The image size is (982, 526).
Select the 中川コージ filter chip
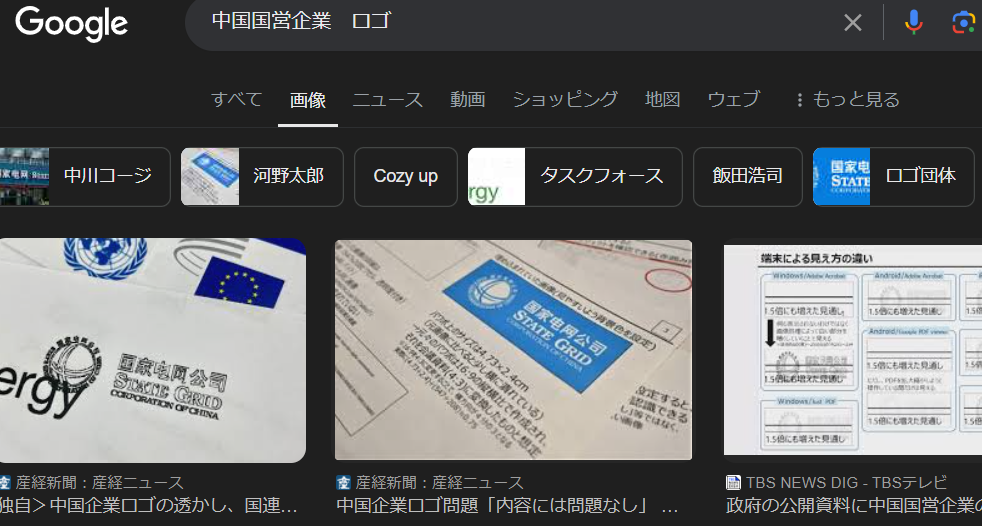[x=85, y=177]
